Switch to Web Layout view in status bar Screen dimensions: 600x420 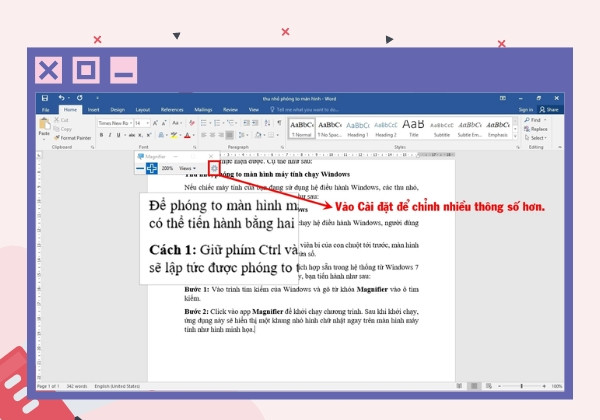489,386
